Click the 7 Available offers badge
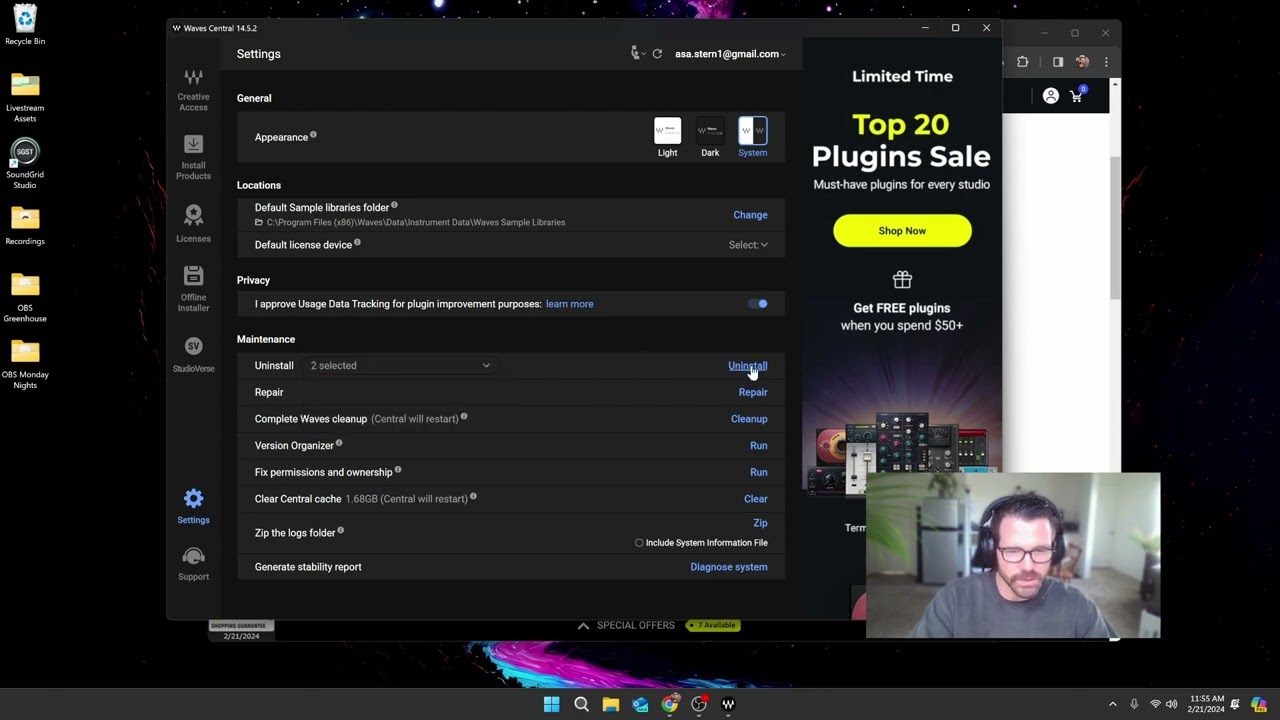Image resolution: width=1280 pixels, height=720 pixels. (712, 626)
